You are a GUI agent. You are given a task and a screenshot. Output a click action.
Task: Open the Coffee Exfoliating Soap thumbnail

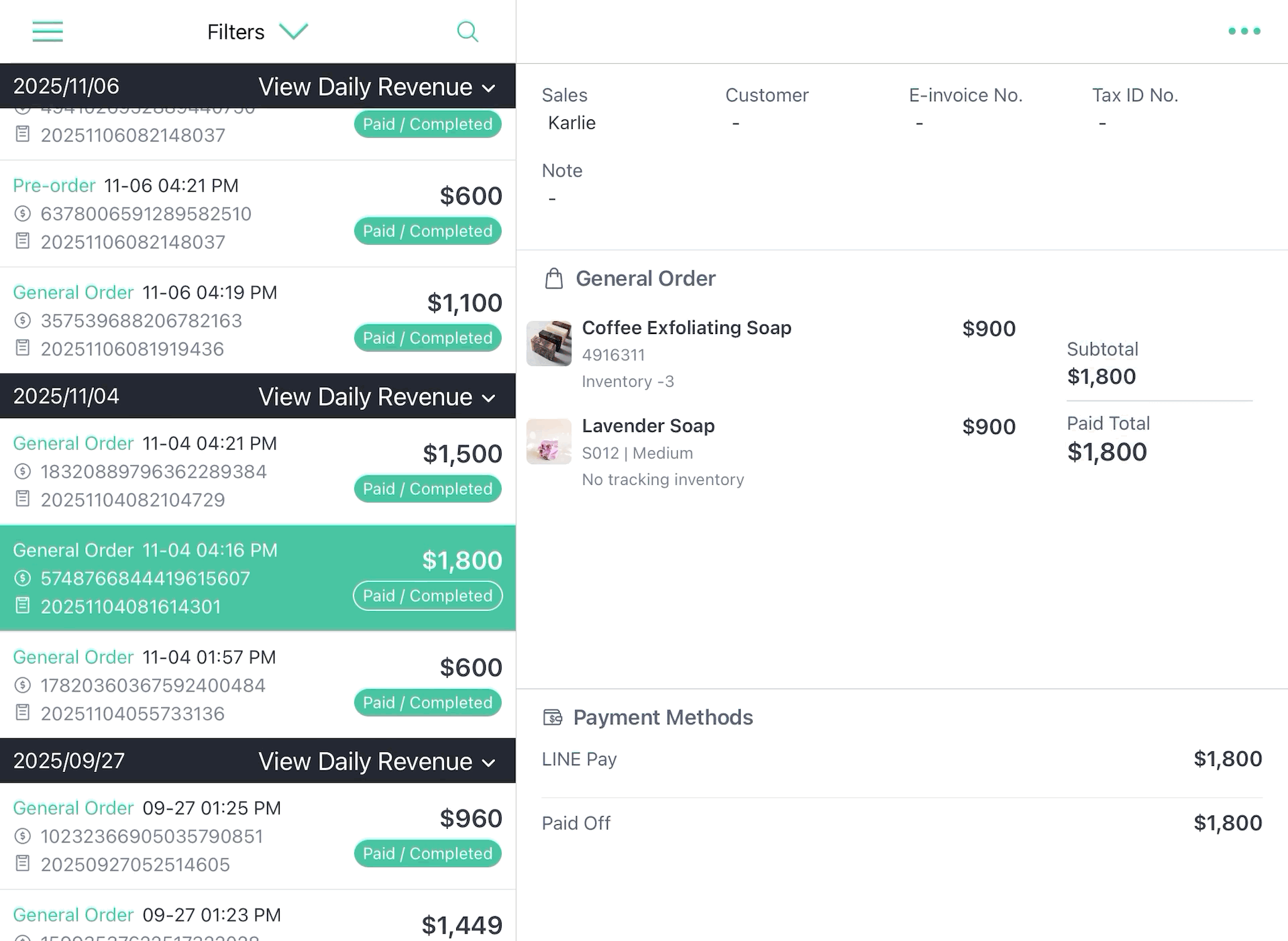(x=549, y=343)
